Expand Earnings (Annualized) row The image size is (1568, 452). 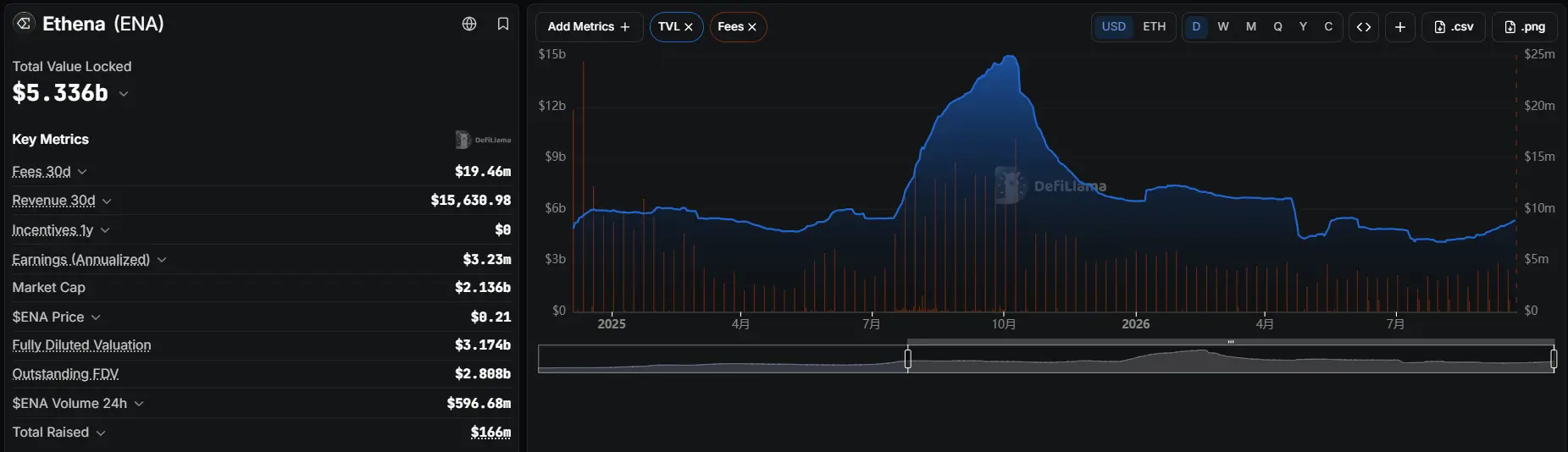(162, 260)
